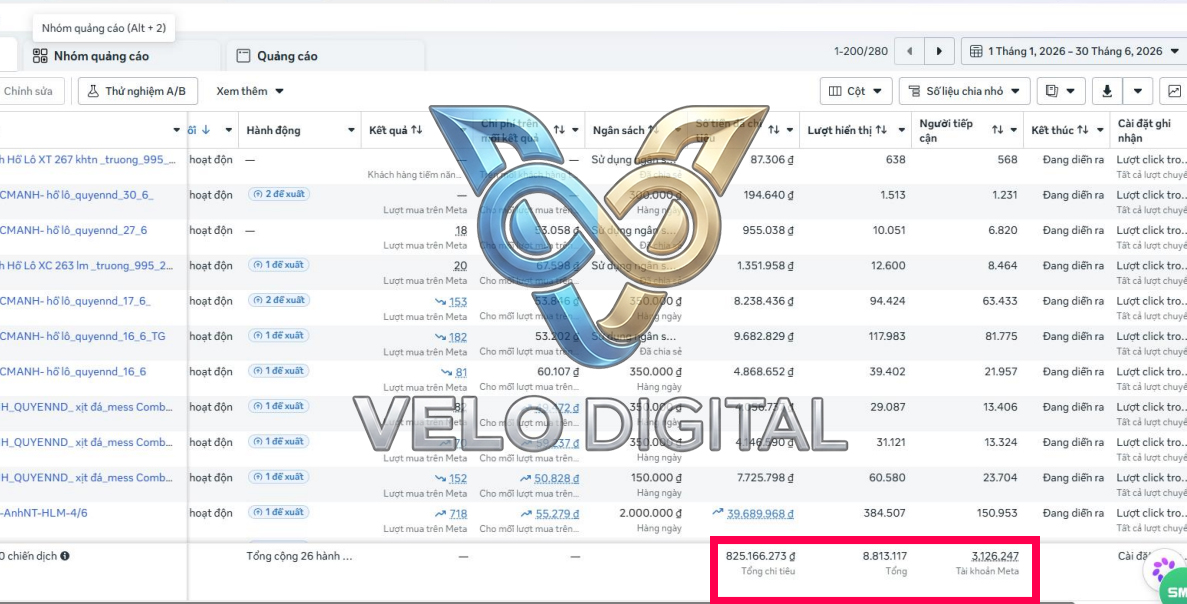Open Số liệu chia nhỏ breakdown dropdown

[964, 91]
